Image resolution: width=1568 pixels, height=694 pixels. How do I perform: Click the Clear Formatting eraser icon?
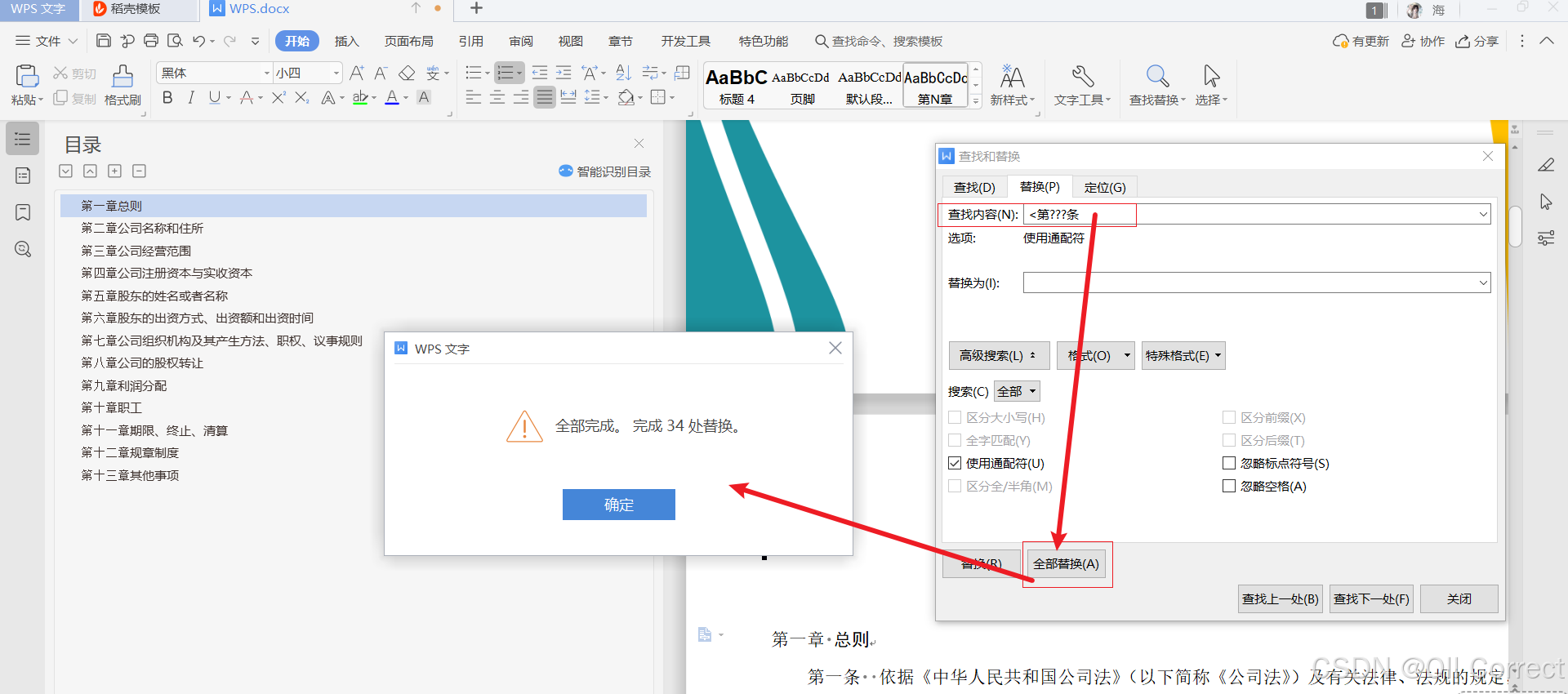pos(407,73)
